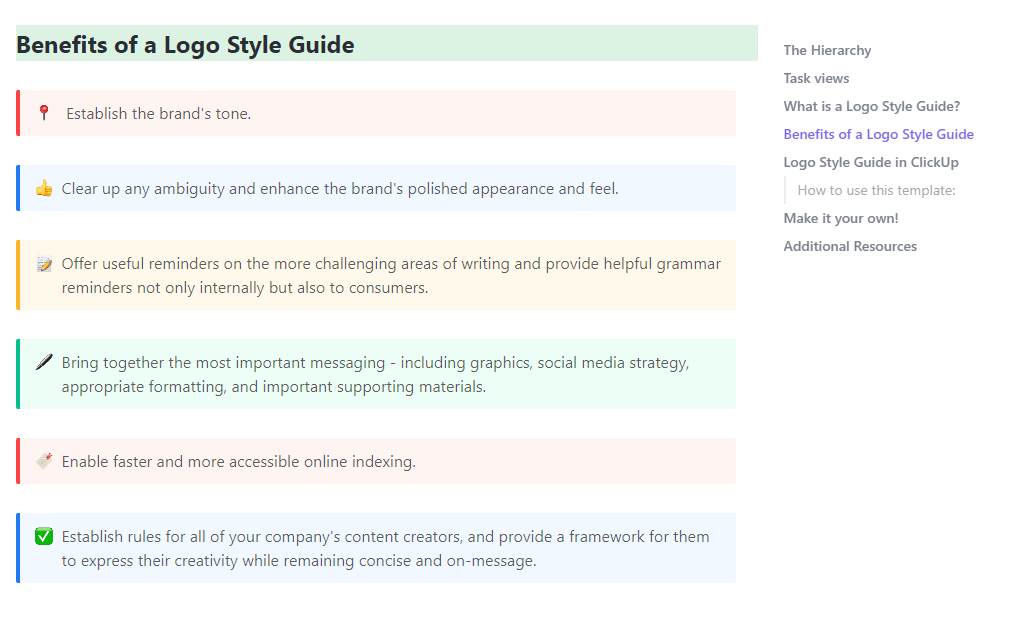Open Task views in outline
The width and height of the screenshot is (1014, 617).
pos(816,78)
